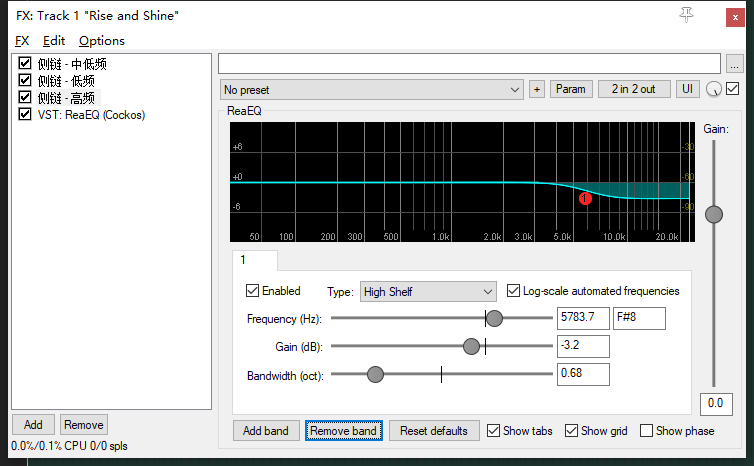Toggle the 侧链 - 中低频 FX checkbox
Image resolution: width=754 pixels, height=466 pixels.
(25, 63)
